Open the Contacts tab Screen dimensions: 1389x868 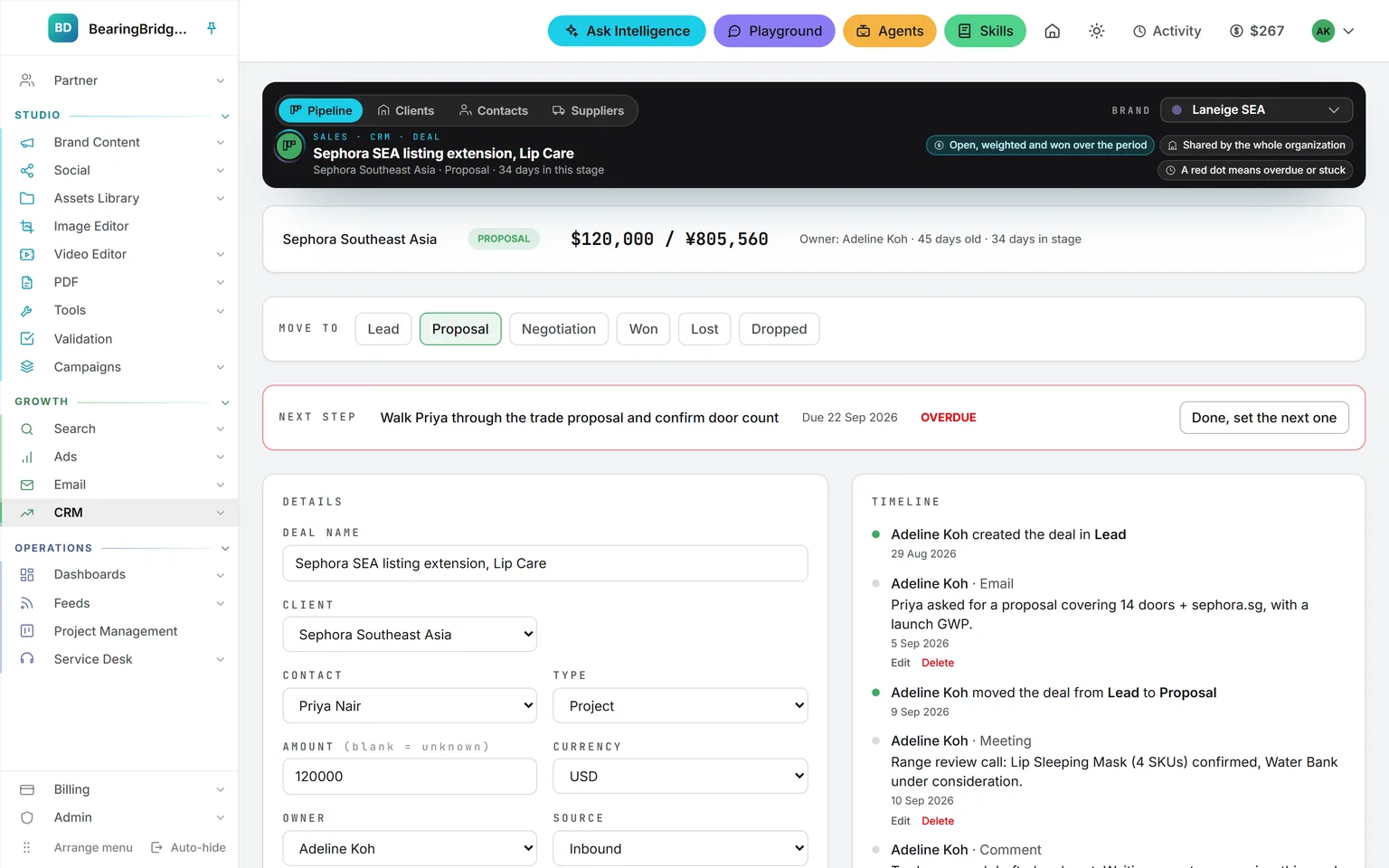[494, 110]
